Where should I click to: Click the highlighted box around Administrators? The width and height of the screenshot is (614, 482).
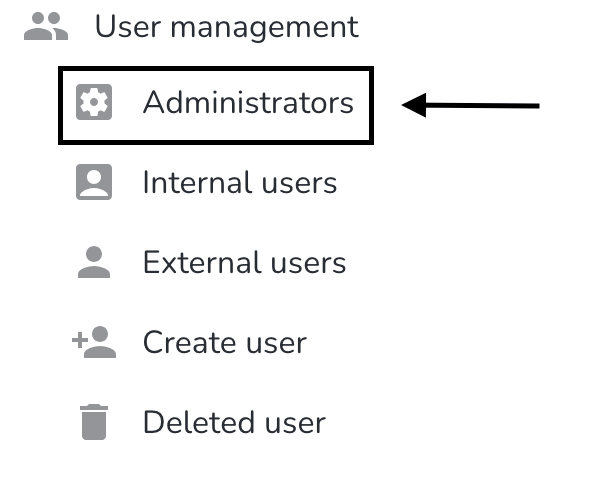216,105
